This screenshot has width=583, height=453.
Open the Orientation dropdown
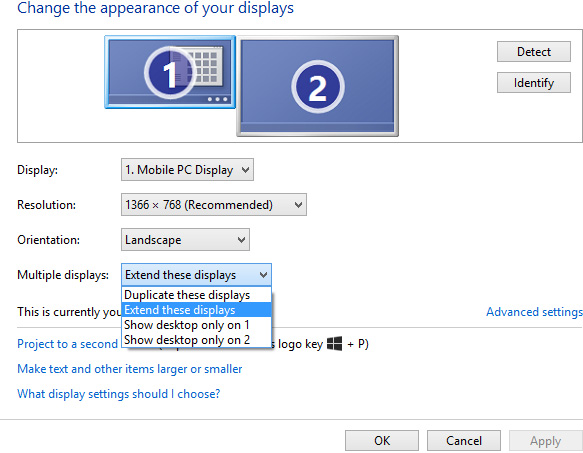[185, 240]
